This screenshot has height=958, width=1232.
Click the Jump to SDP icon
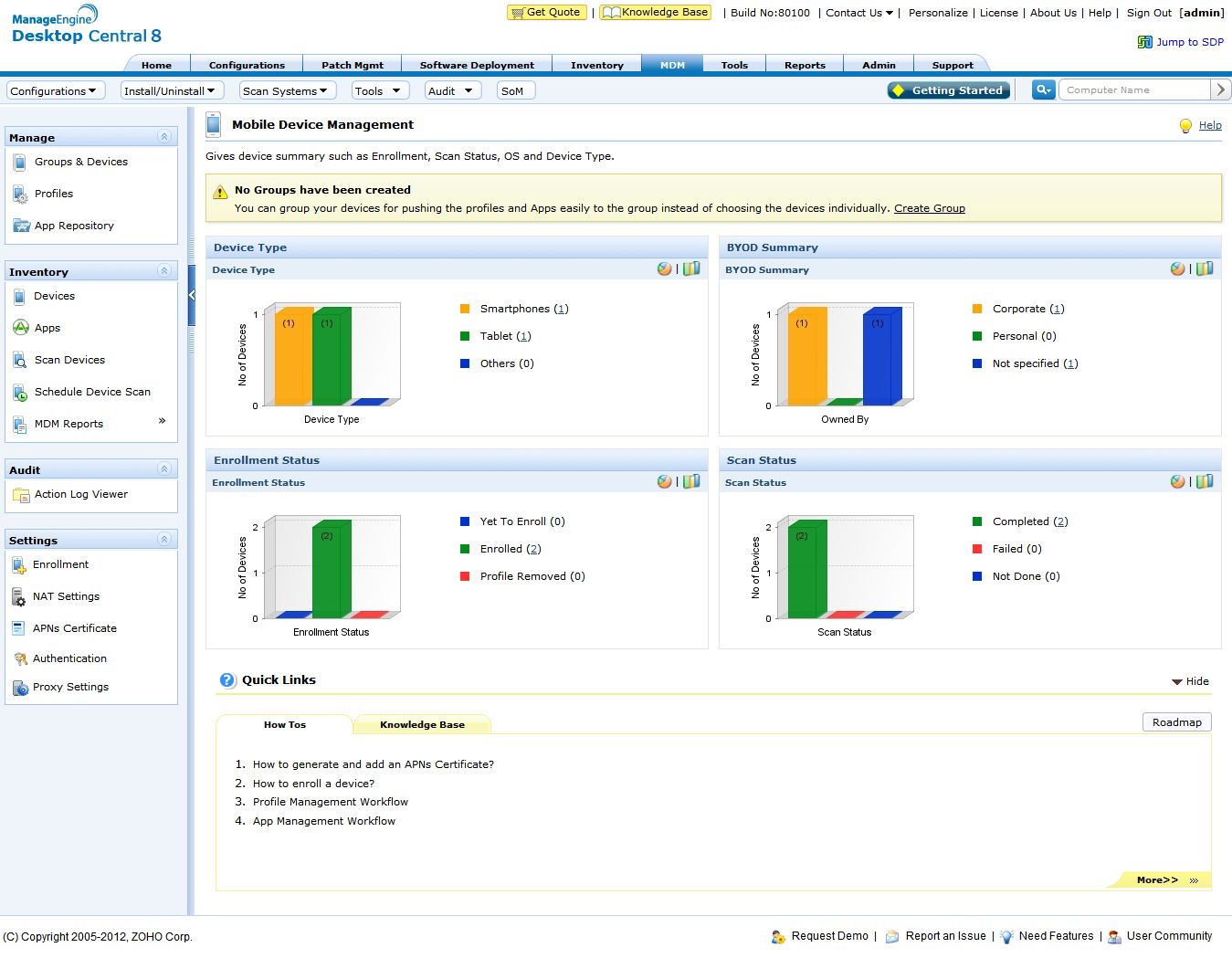click(1144, 42)
